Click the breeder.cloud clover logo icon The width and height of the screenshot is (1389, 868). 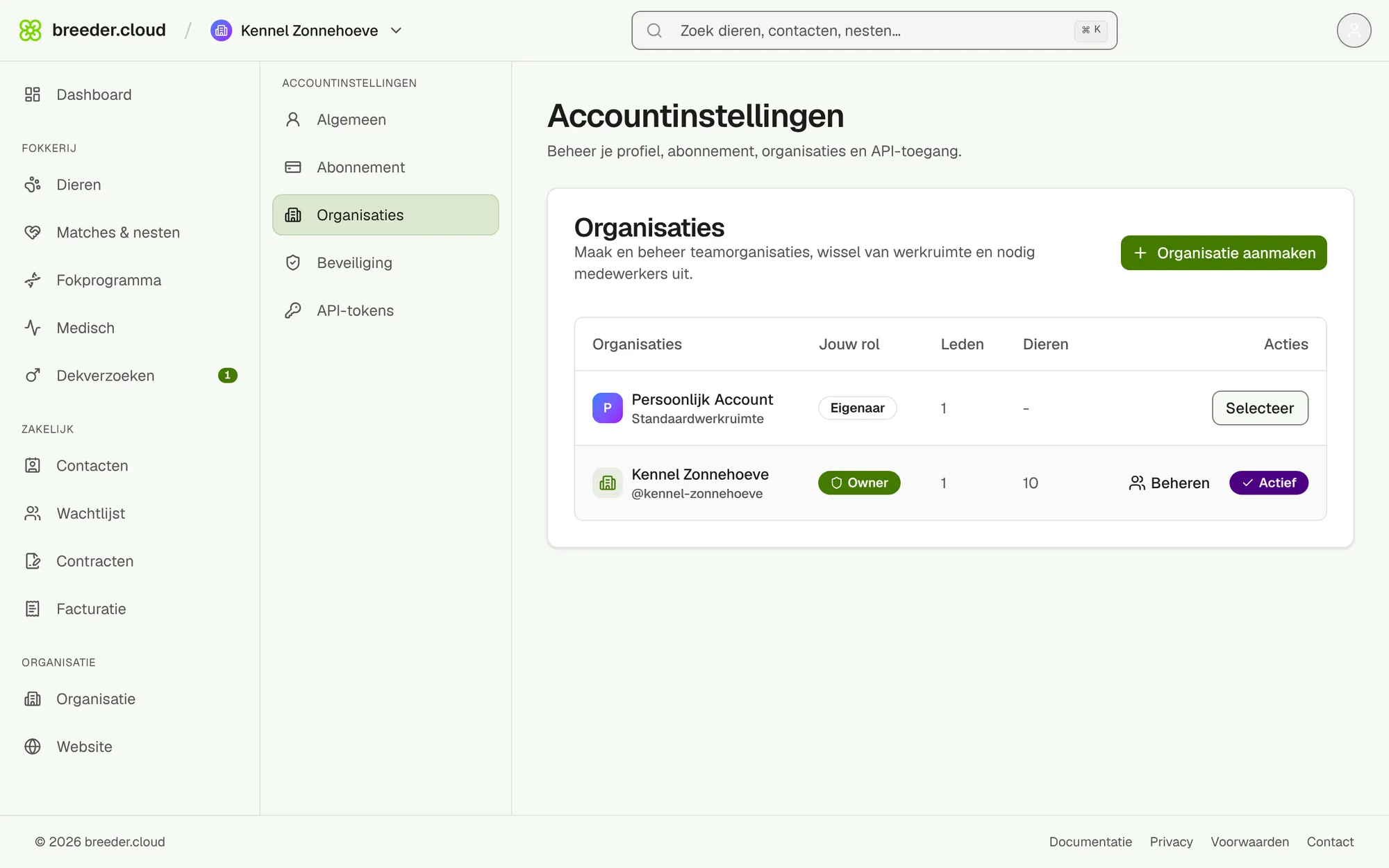coord(31,31)
